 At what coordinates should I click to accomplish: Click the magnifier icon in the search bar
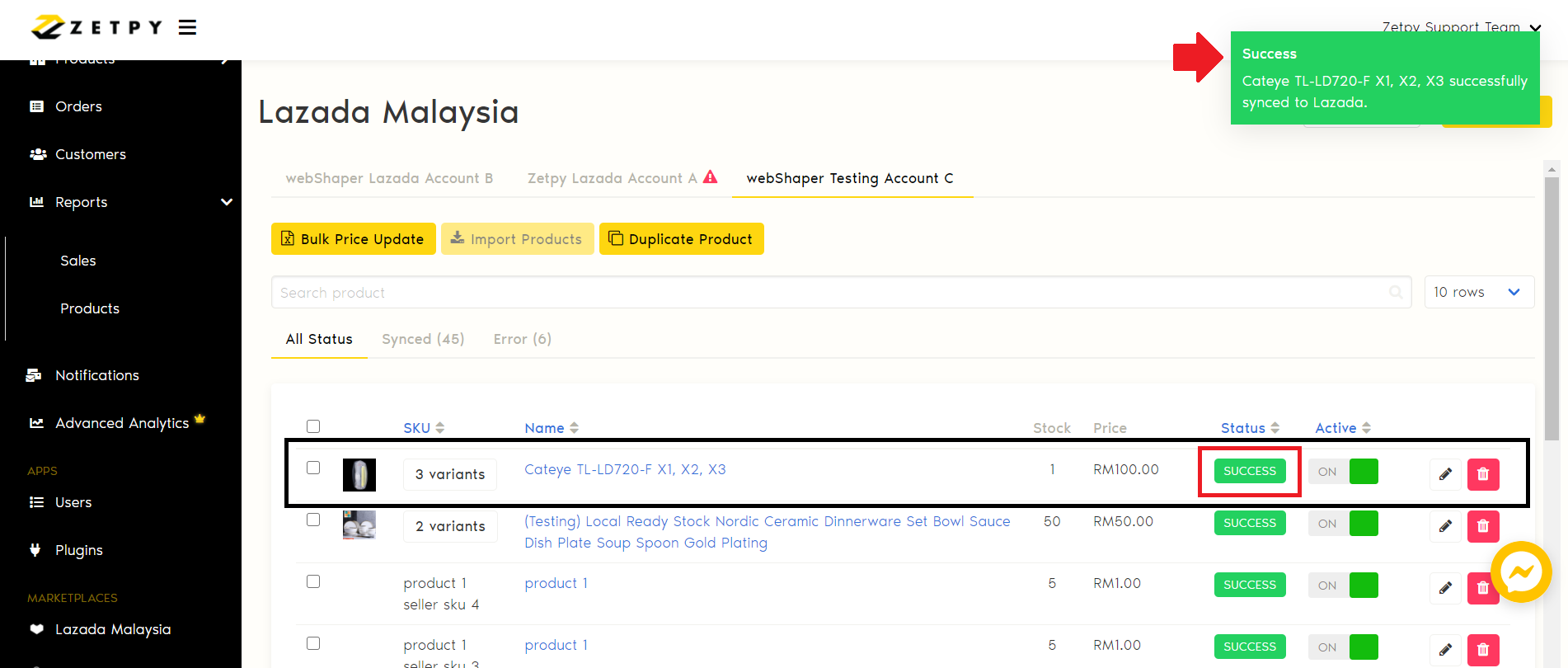click(1396, 292)
